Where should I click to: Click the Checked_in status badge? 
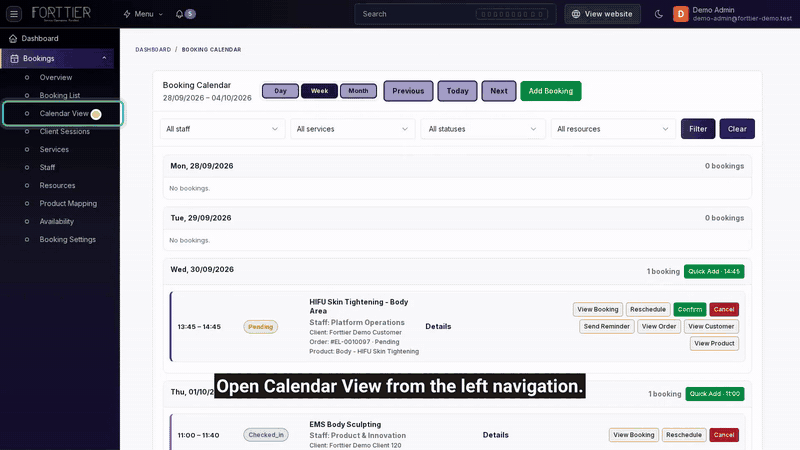click(266, 435)
